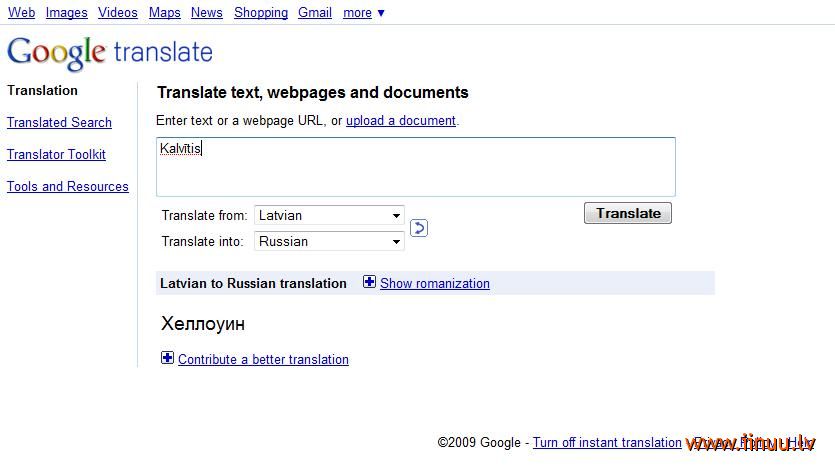Image resolution: width=835 pixels, height=475 pixels.
Task: Click Turn off instant translation link
Action: (607, 443)
